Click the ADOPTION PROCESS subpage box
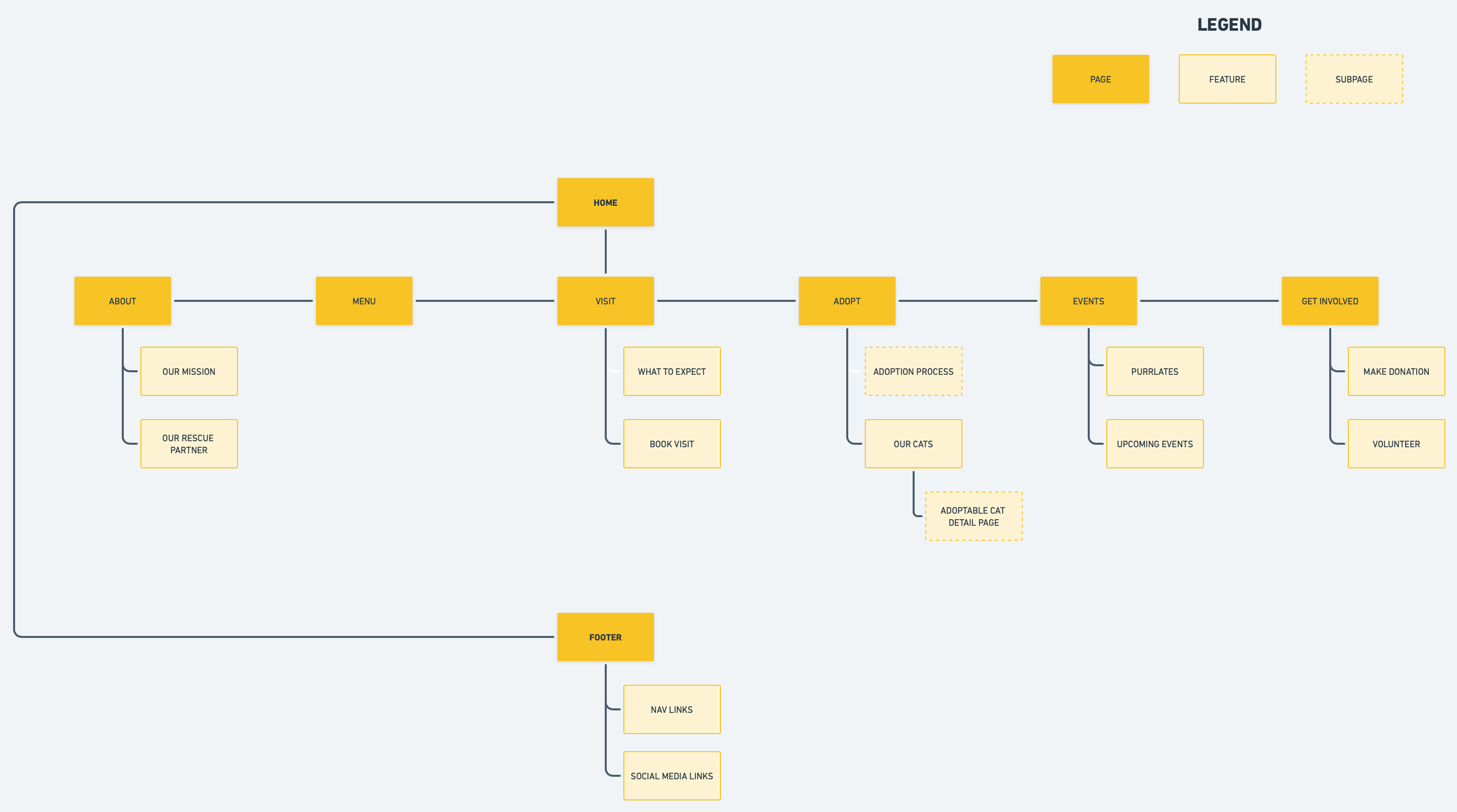Image resolution: width=1457 pixels, height=812 pixels. (x=914, y=371)
